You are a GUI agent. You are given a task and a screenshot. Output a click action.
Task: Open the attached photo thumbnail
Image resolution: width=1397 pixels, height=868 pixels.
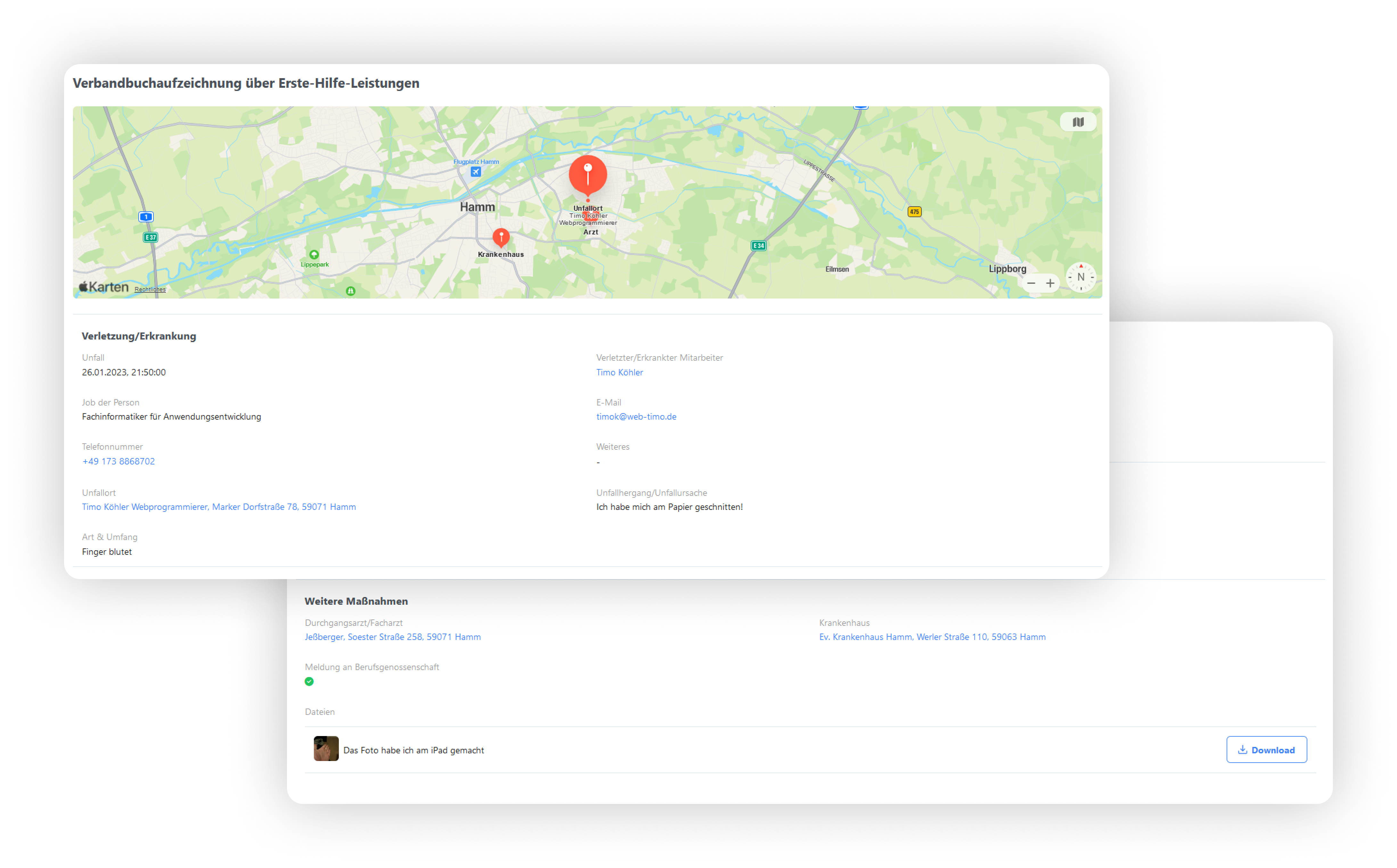[x=326, y=749]
